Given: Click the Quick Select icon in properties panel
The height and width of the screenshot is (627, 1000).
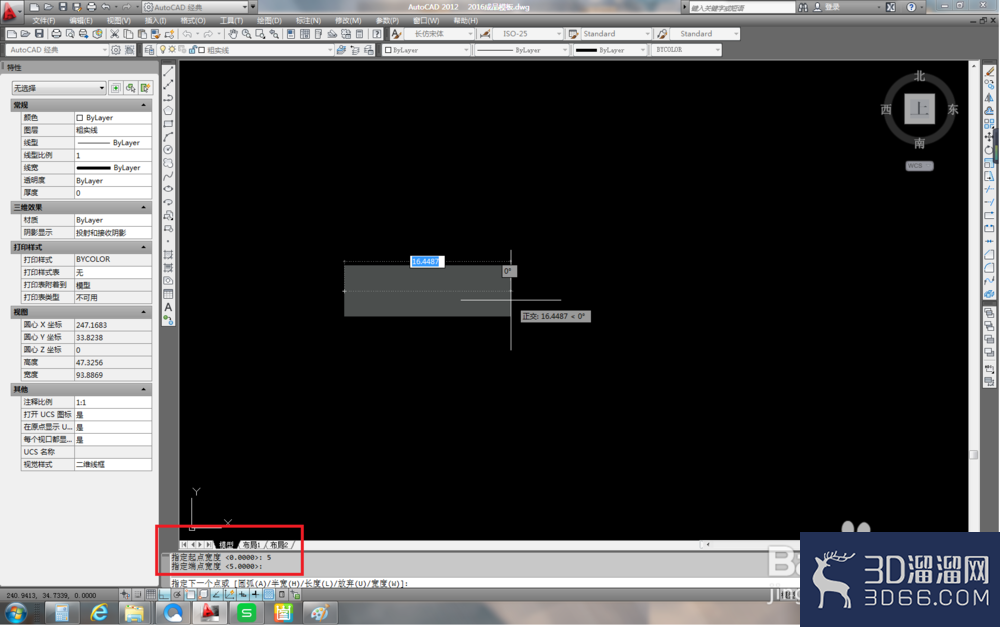Looking at the screenshot, I should [x=145, y=88].
